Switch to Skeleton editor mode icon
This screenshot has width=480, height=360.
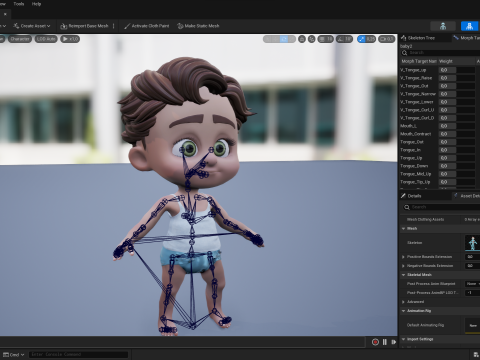(x=443, y=26)
